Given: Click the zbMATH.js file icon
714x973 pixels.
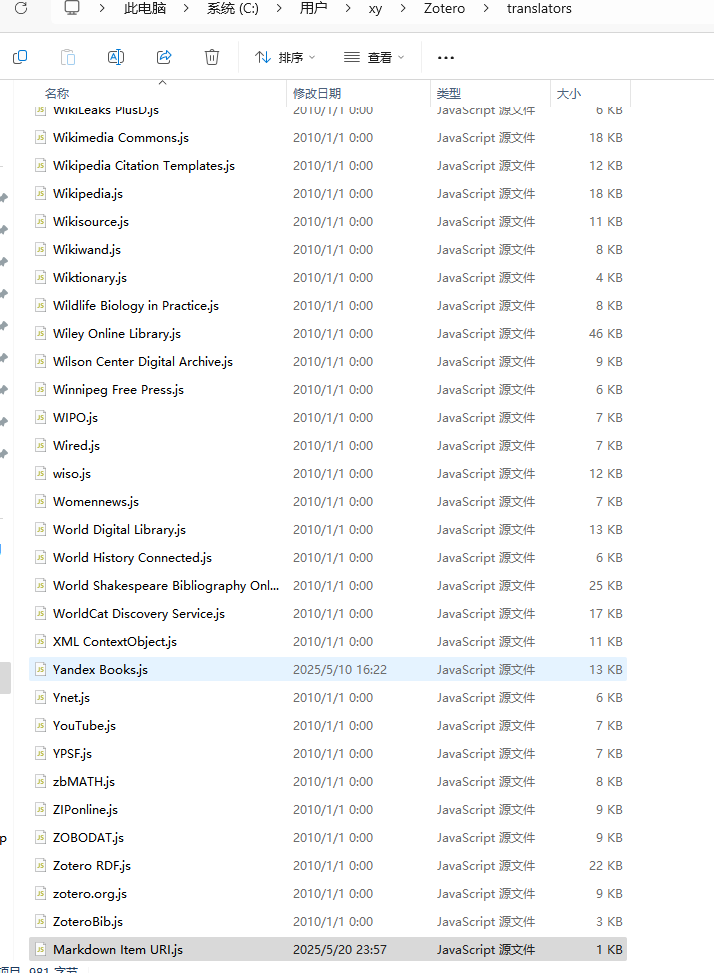Looking at the screenshot, I should (x=40, y=781).
